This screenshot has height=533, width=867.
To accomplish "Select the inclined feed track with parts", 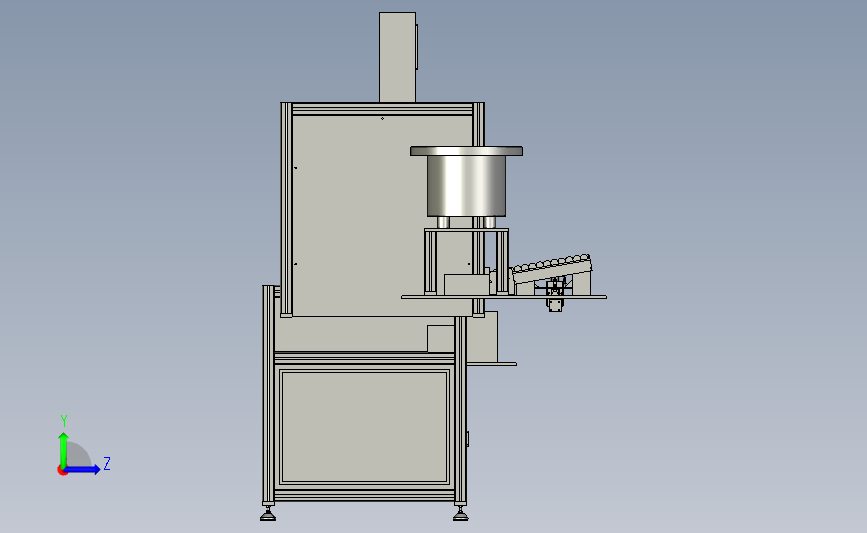I will click(552, 268).
